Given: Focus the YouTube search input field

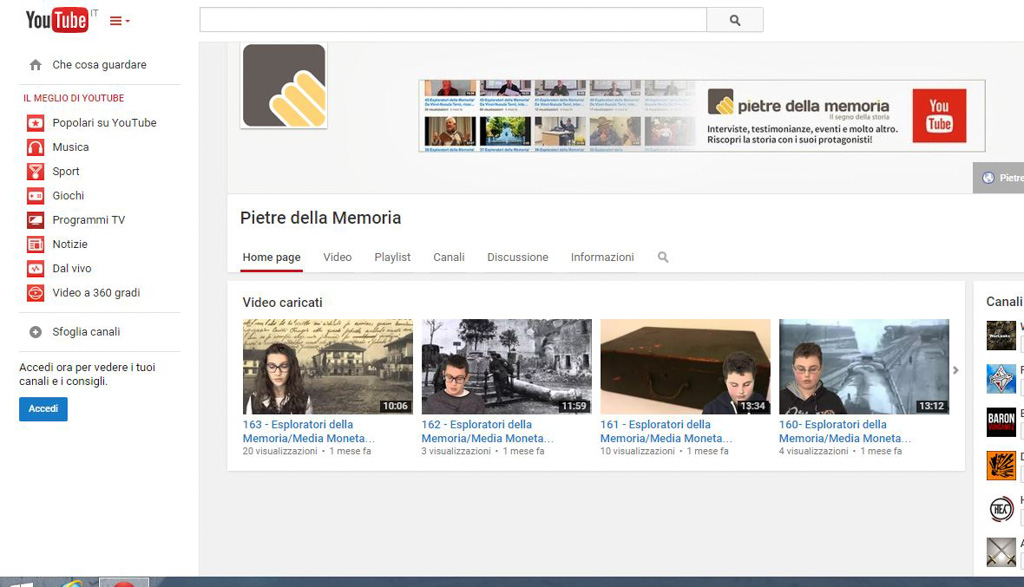Looking at the screenshot, I should pos(452,20).
